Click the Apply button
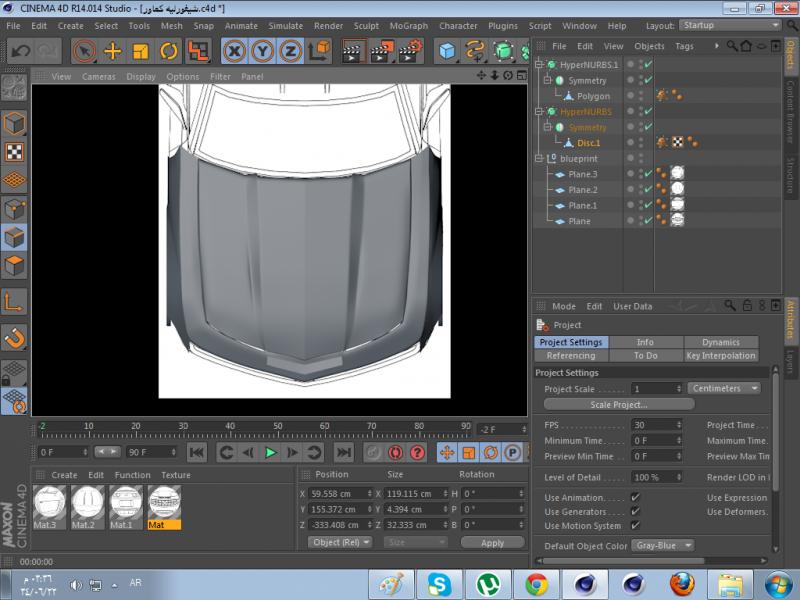The width and height of the screenshot is (800, 600). (492, 543)
